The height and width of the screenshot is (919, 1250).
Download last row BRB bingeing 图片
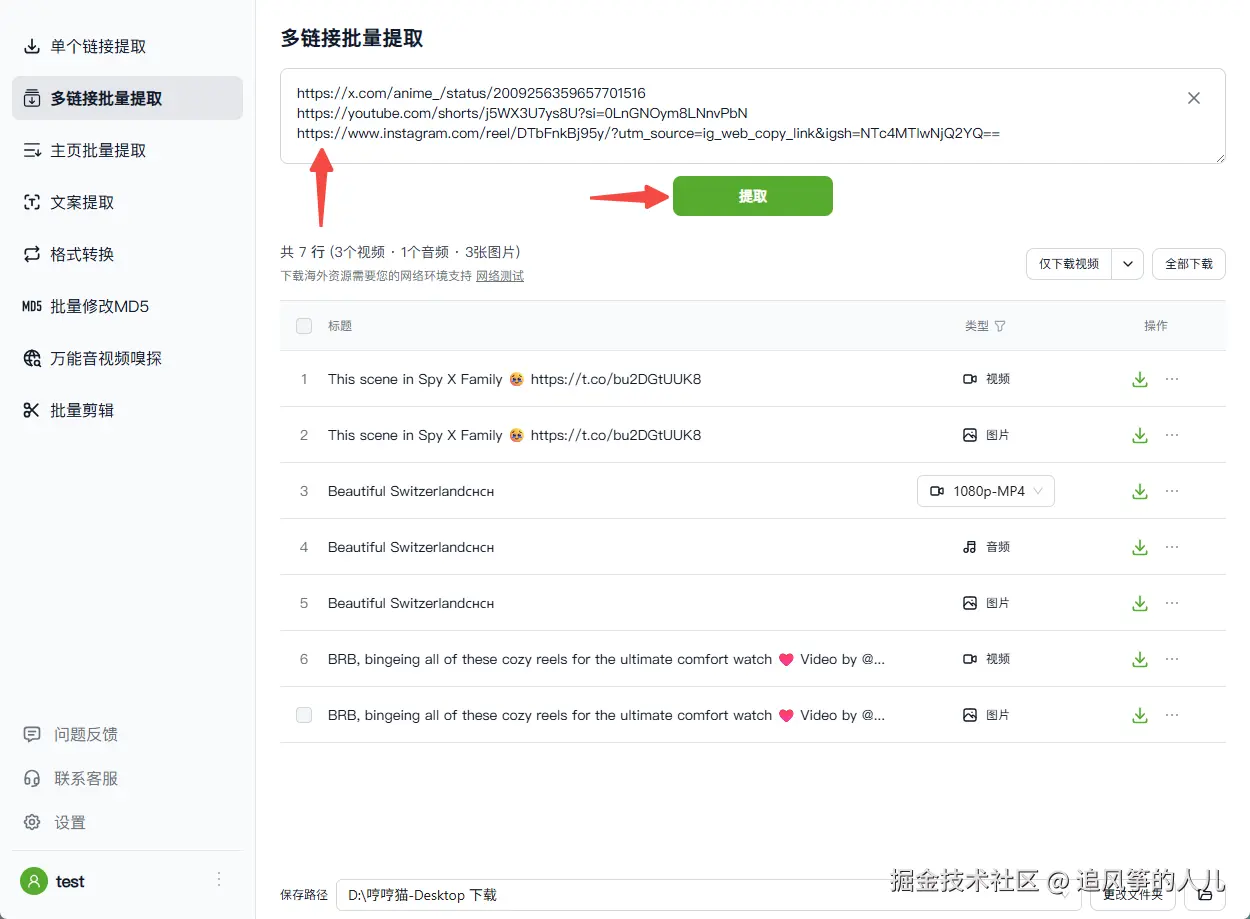(x=1139, y=715)
